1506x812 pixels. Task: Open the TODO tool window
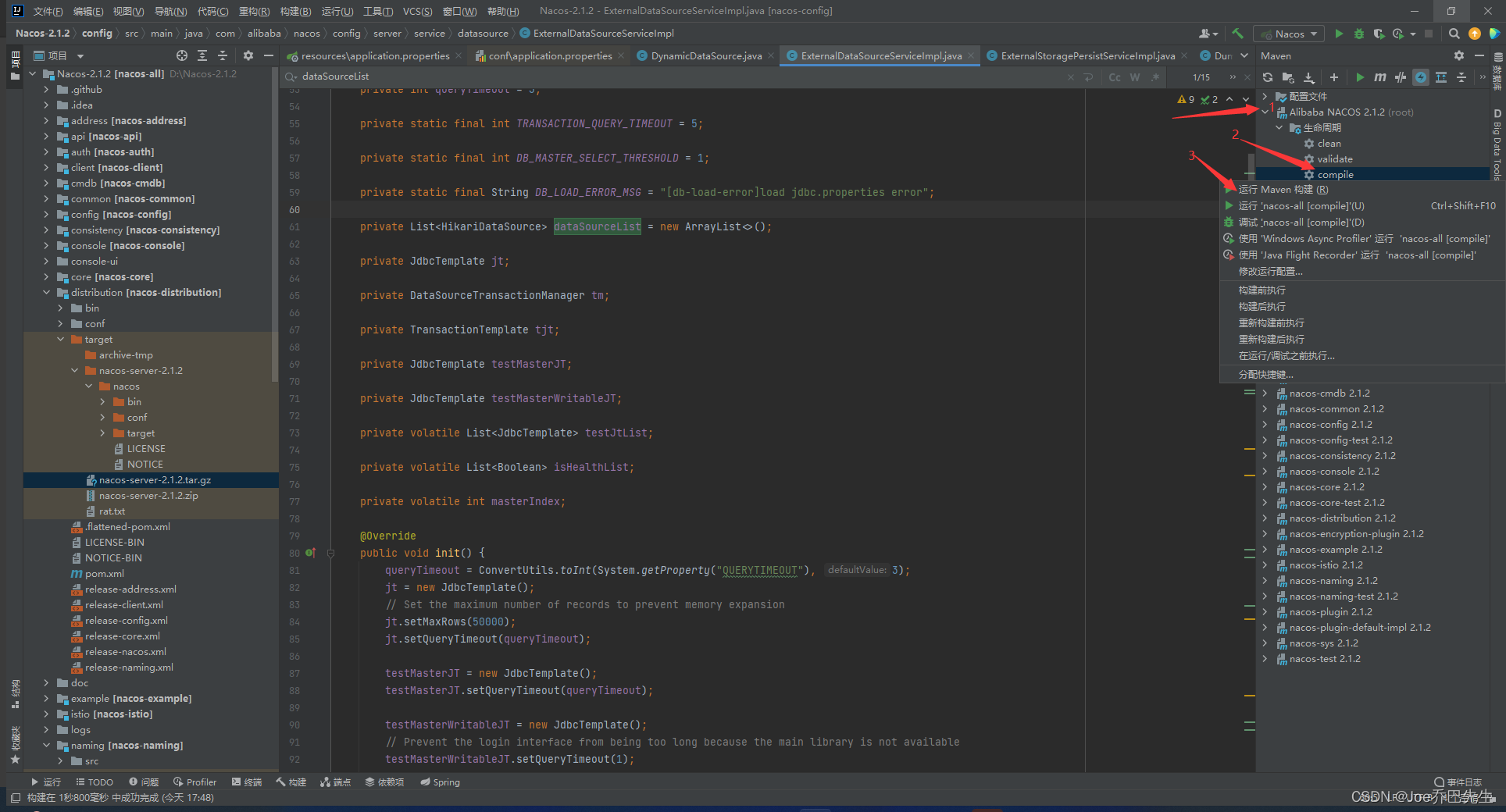pyautogui.click(x=94, y=782)
